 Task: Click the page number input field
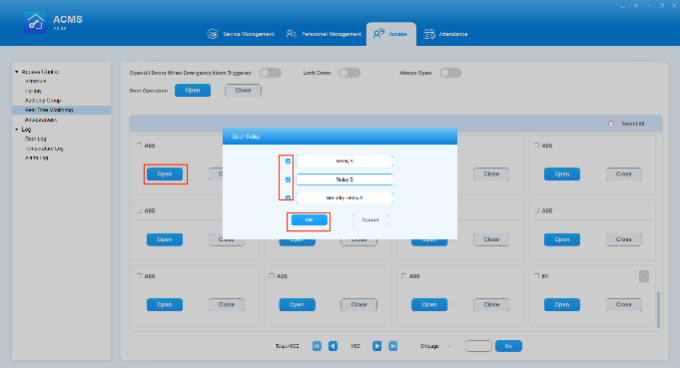[x=478, y=346]
